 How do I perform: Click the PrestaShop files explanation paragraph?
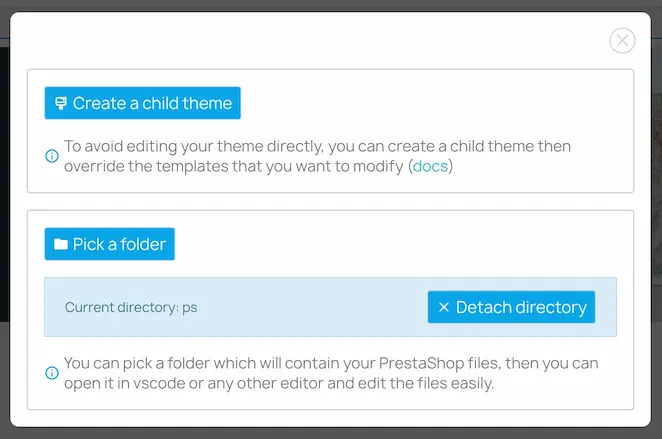click(x=331, y=373)
